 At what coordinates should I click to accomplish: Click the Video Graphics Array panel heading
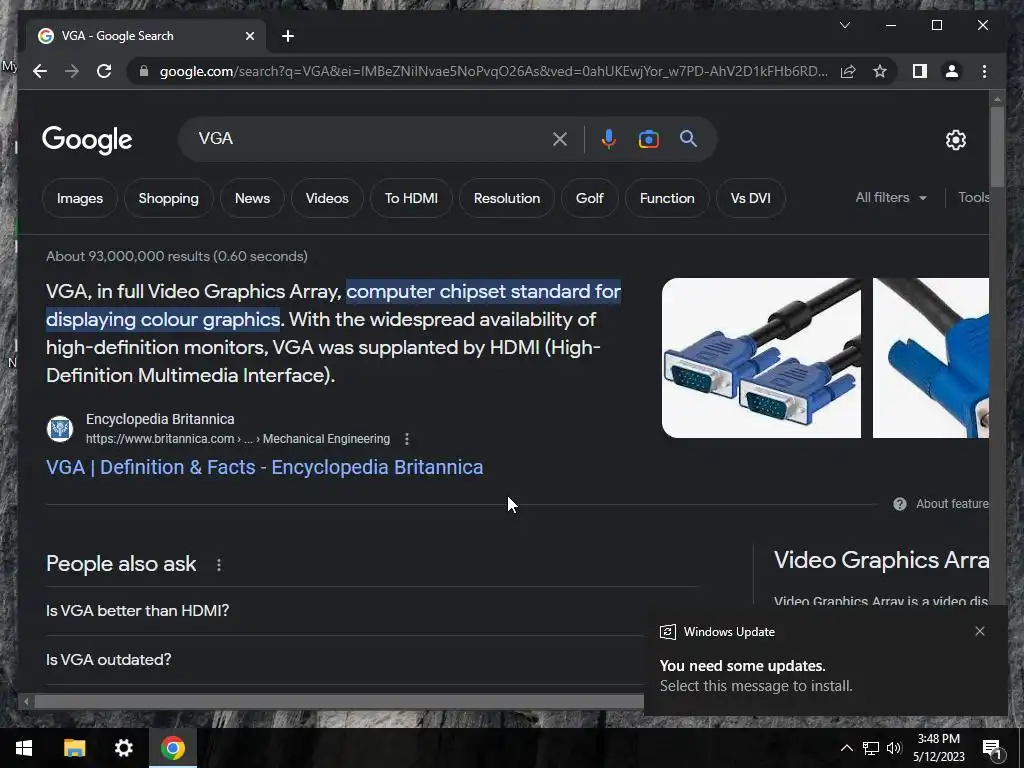tap(881, 560)
